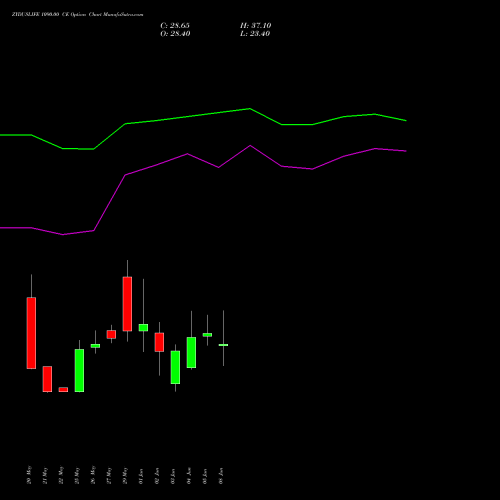Click the high price value H: 37.10
Screen dimensions: 500x500
(x=256, y=26)
